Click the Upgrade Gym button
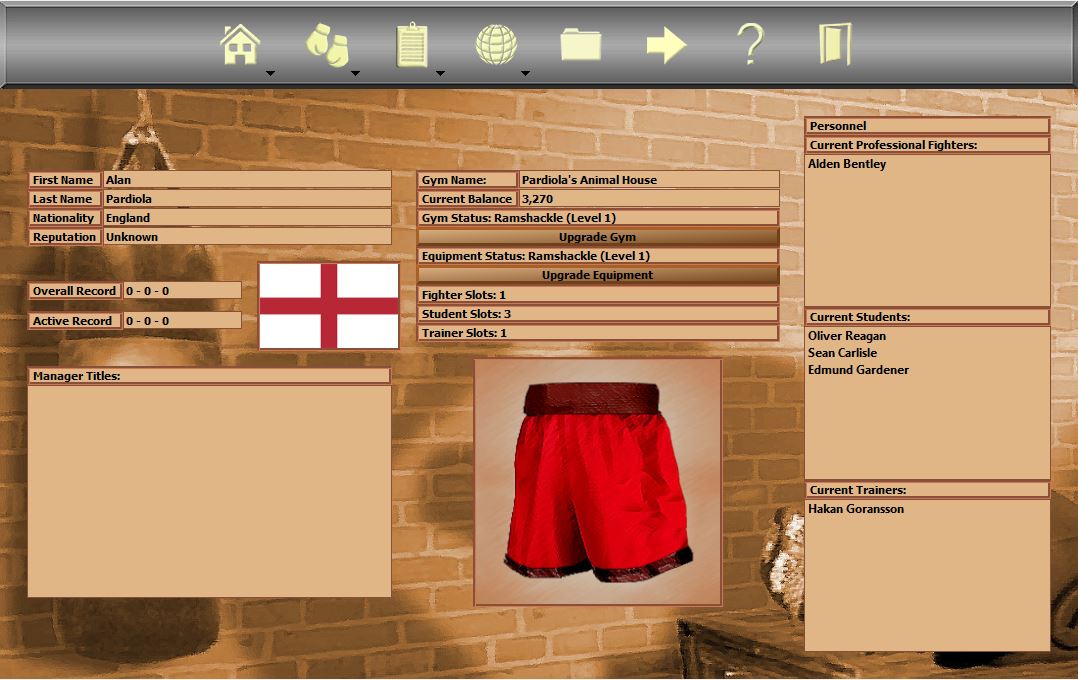The width and height of the screenshot is (1078, 680). click(597, 237)
